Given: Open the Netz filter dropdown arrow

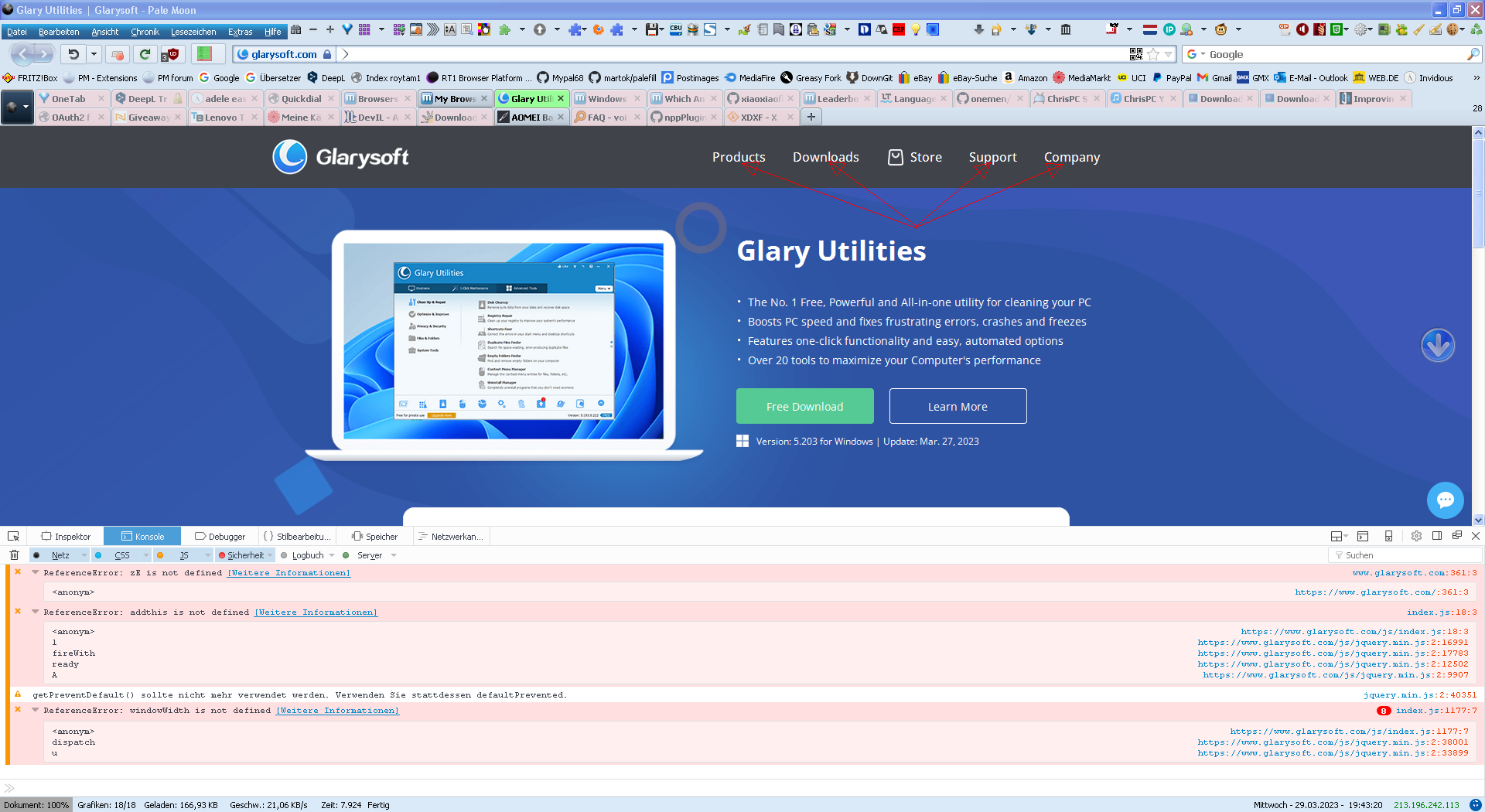Looking at the screenshot, I should click(84, 555).
